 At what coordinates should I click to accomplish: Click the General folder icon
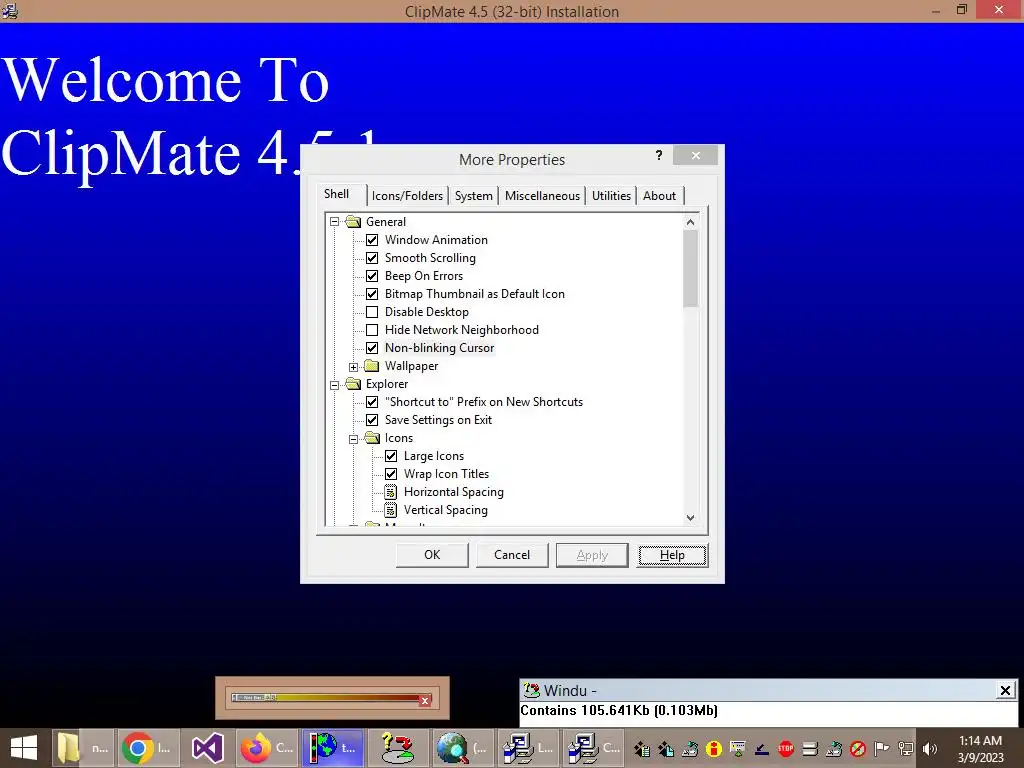(353, 221)
